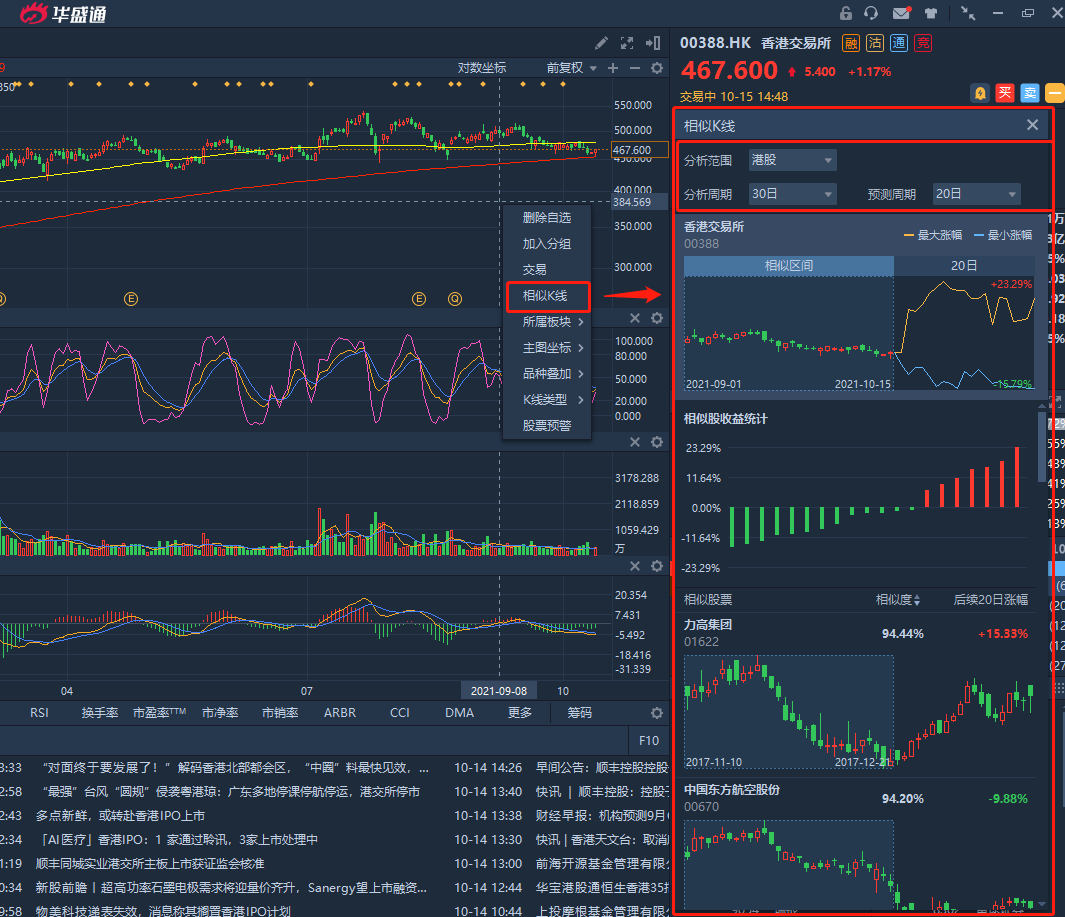The image size is (1065, 917).
Task: Close the MACD sub-chart
Action: pos(634,566)
